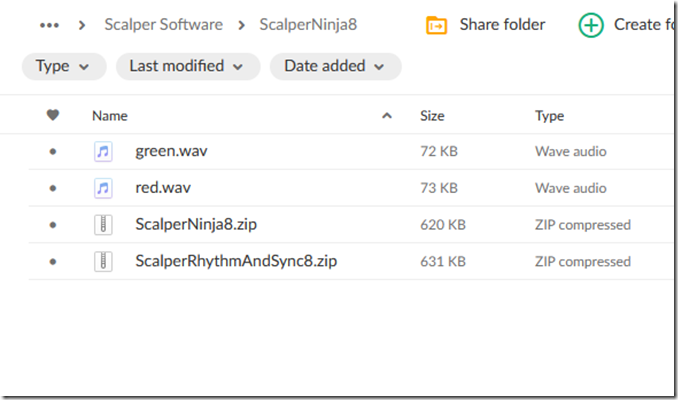The image size is (678, 400).
Task: Click the Share folder icon
Action: (436, 25)
